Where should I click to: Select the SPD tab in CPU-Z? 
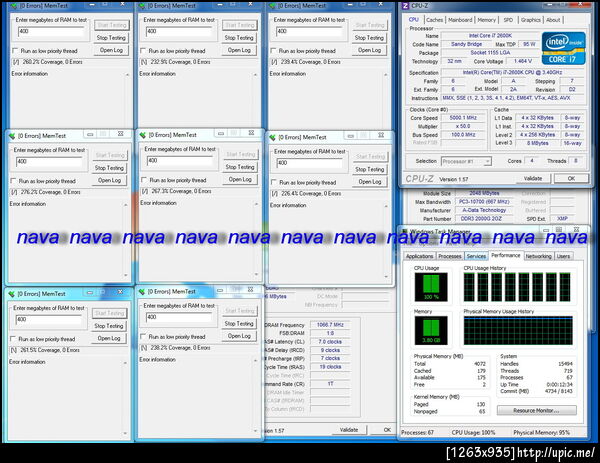coord(508,20)
